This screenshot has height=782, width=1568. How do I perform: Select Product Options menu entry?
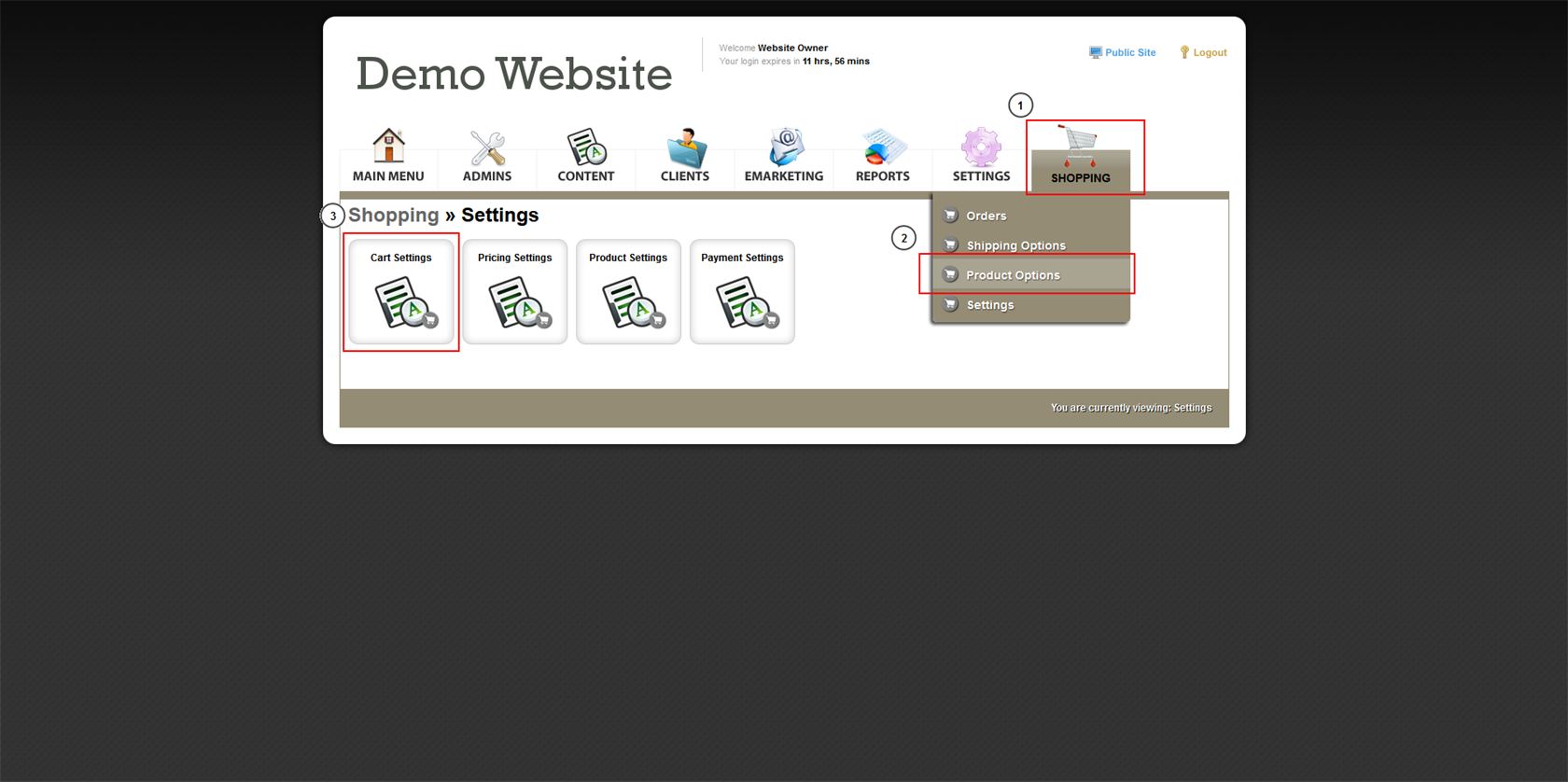click(x=1013, y=275)
